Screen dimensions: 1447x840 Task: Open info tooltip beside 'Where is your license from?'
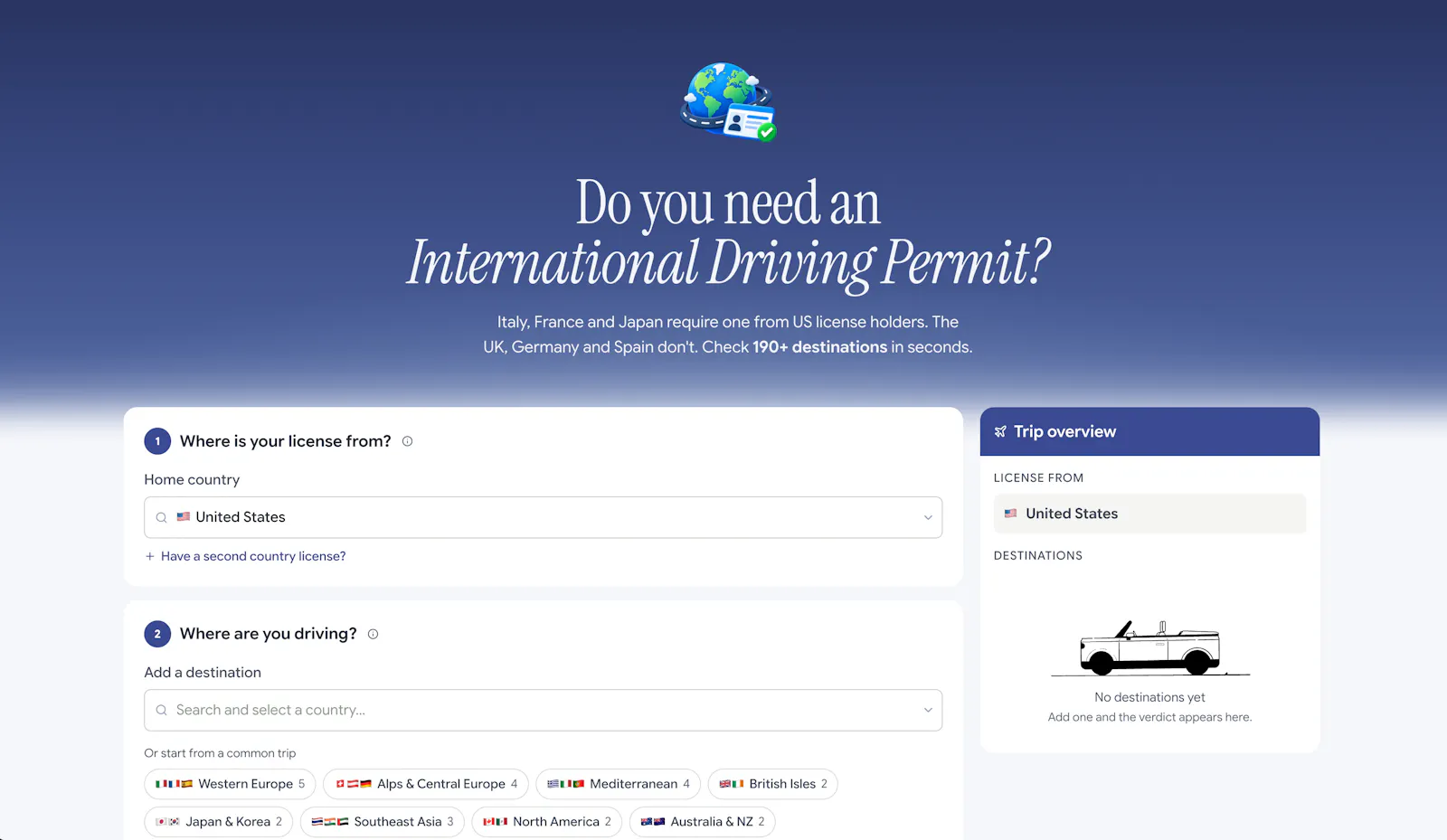[x=407, y=441]
